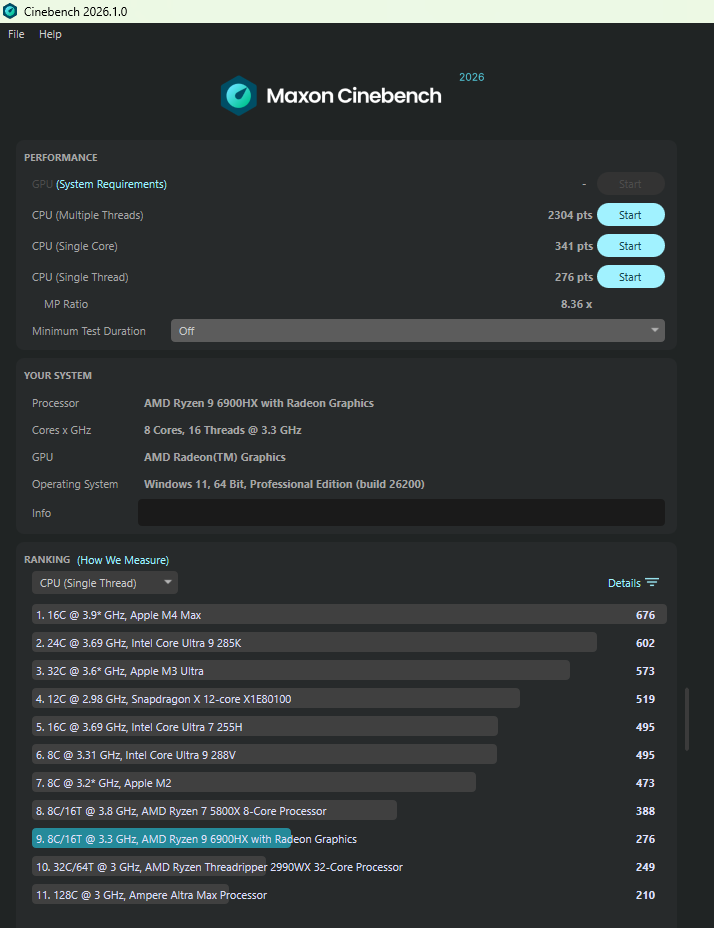Open the How We Measure link
714x928 pixels.
point(123,560)
